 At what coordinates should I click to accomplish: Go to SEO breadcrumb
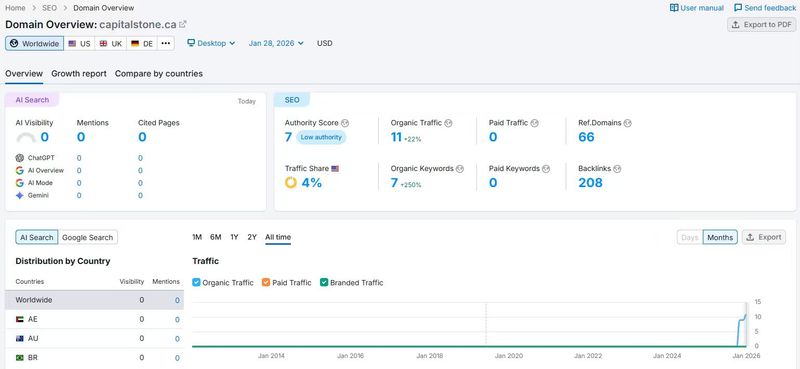[x=49, y=8]
